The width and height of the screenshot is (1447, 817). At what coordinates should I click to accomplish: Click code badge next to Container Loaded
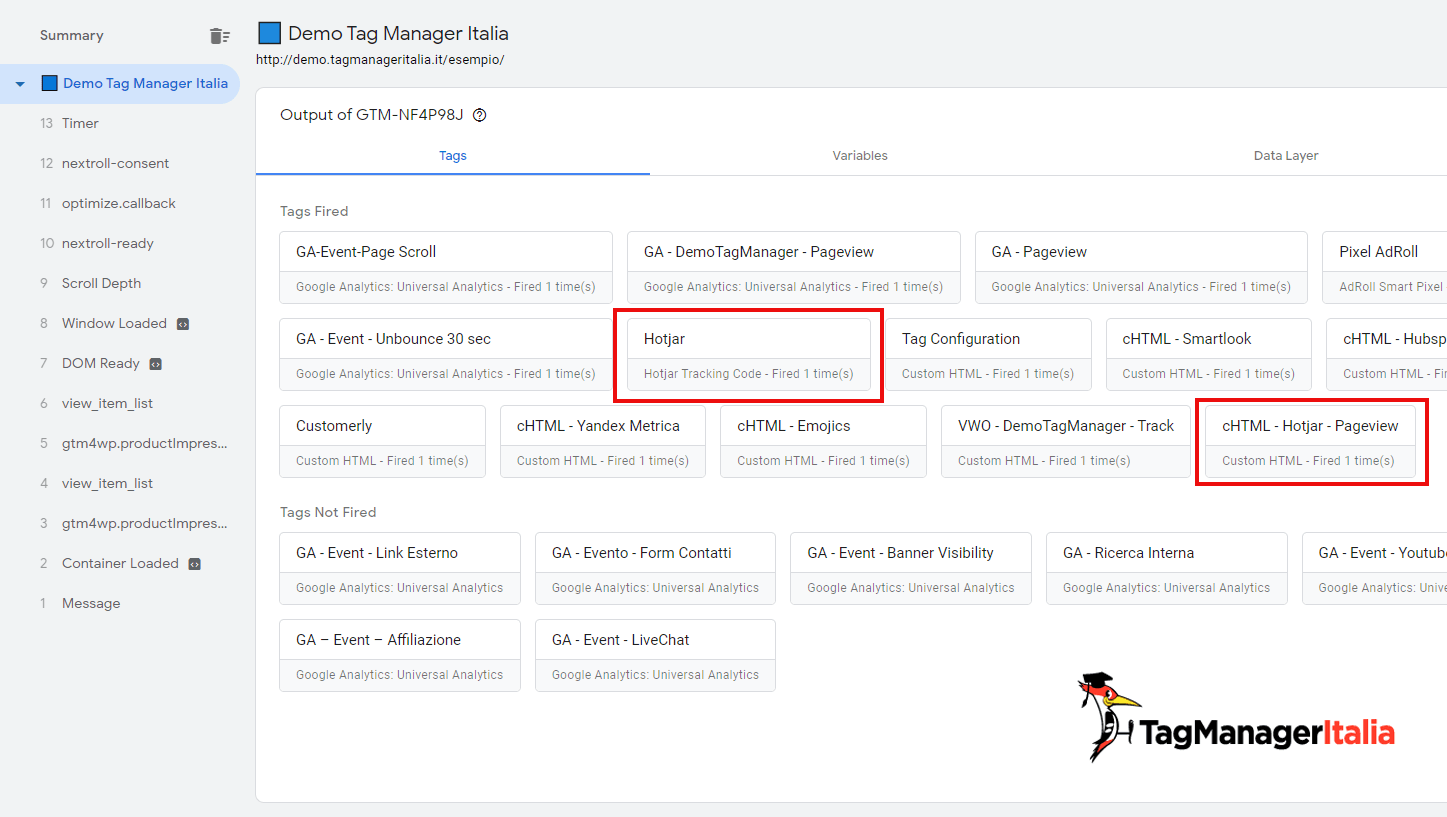coord(195,564)
